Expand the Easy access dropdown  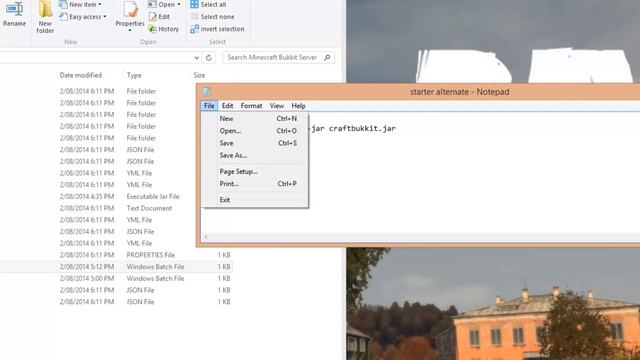83,17
